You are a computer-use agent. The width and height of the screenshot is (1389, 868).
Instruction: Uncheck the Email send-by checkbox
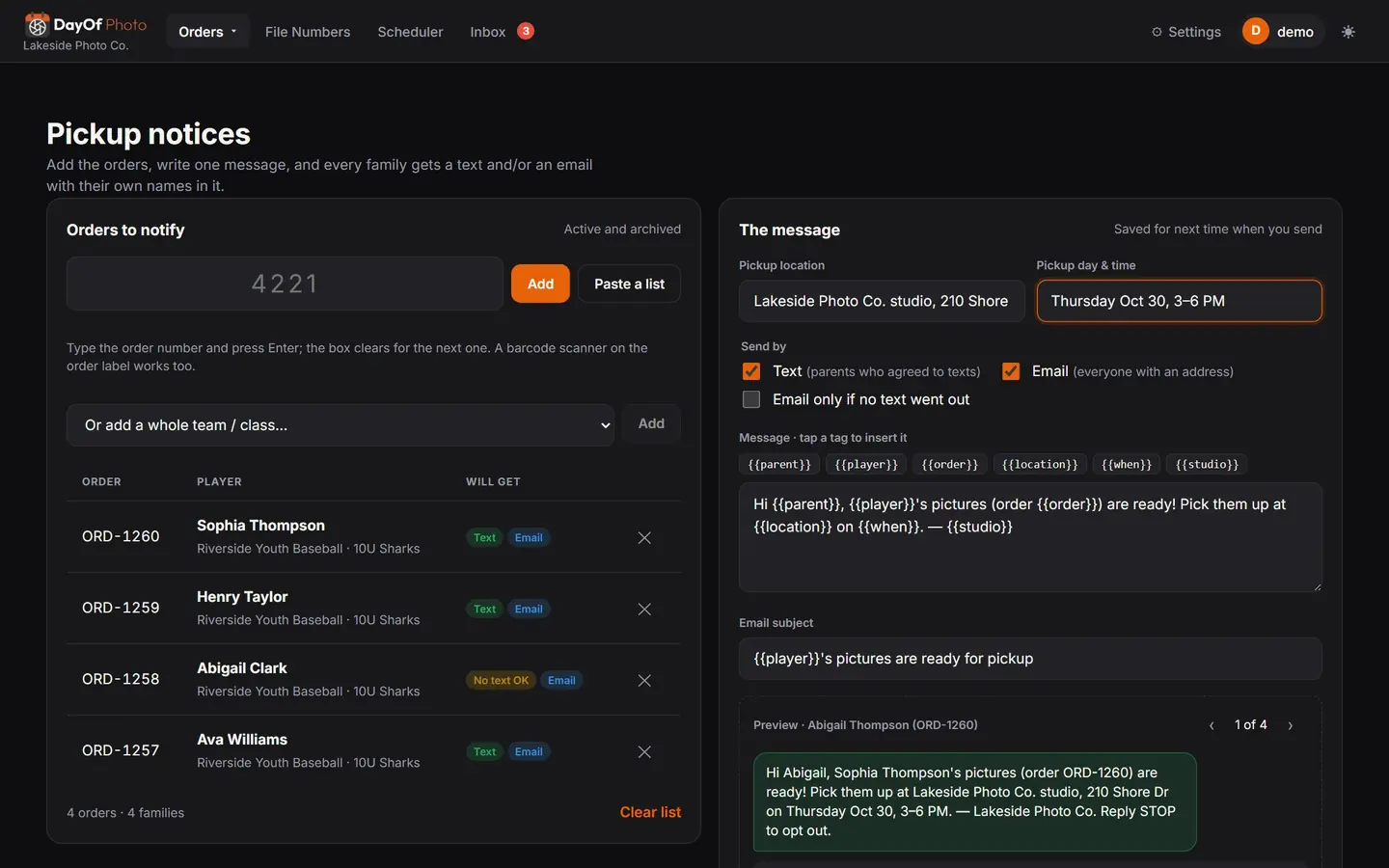pyautogui.click(x=1011, y=371)
